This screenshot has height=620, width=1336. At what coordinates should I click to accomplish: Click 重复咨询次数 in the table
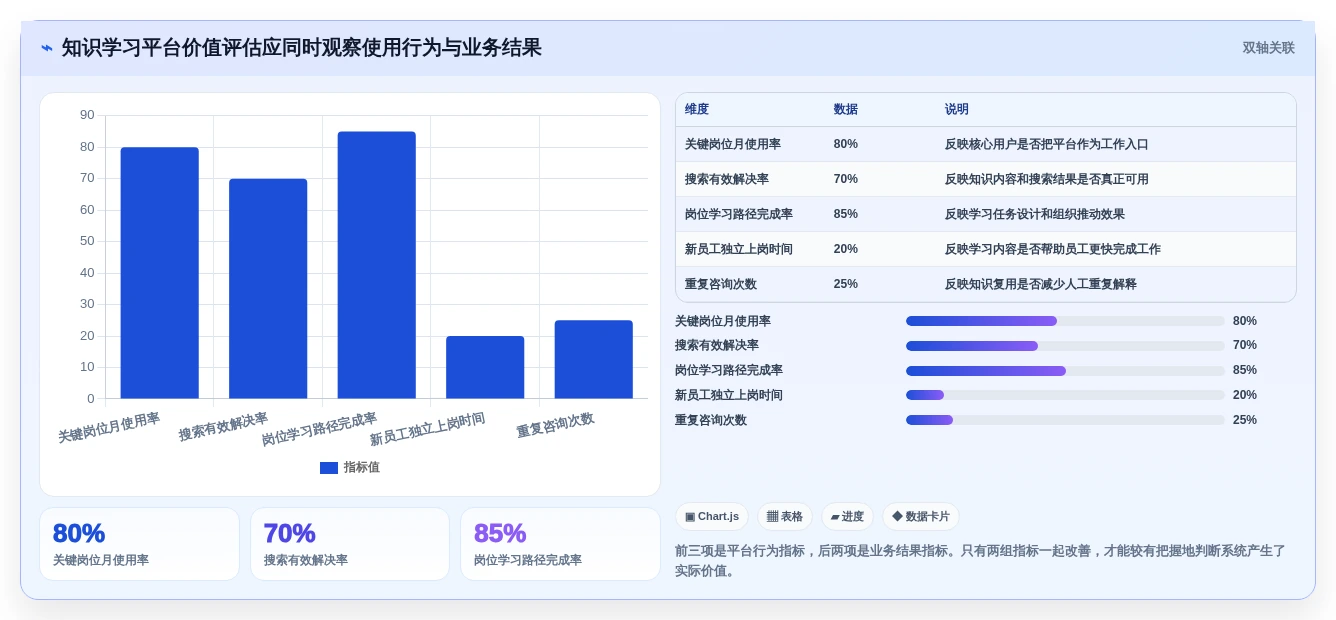pyautogui.click(x=721, y=284)
